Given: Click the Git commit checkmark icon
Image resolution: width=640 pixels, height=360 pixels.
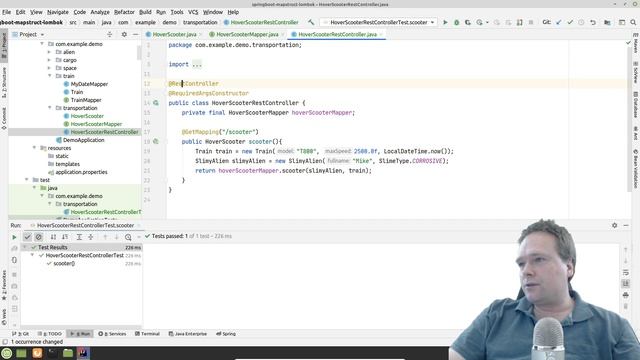Looking at the screenshot, I should [570, 22].
